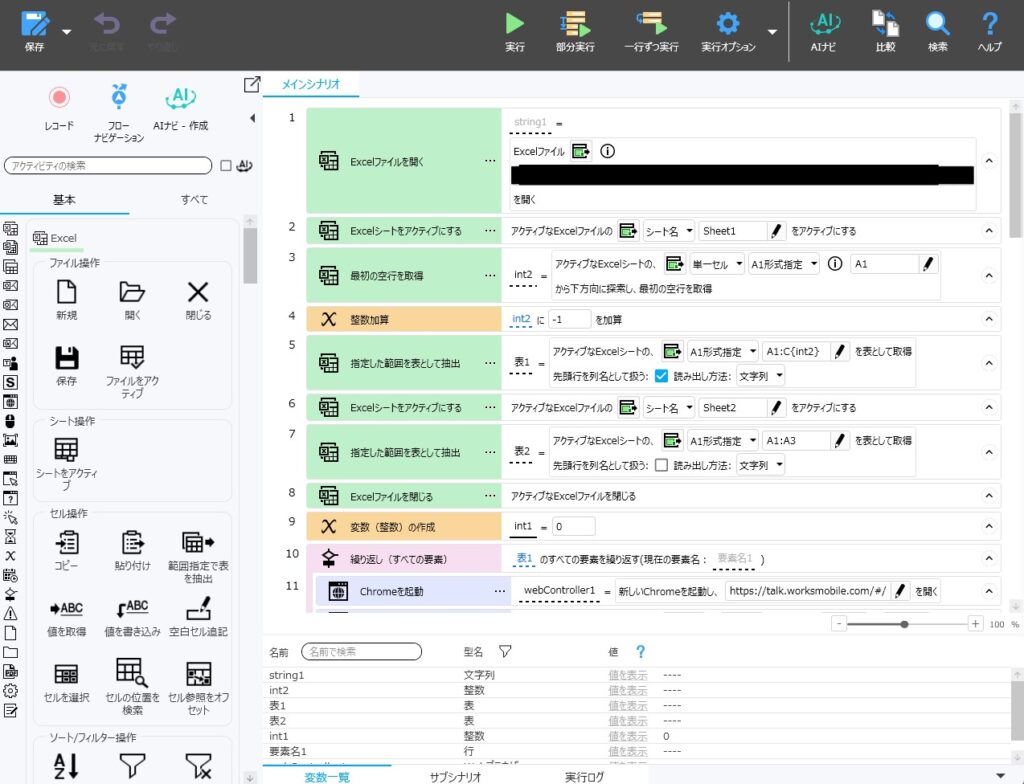Show value of 表1 via 値を表示
The height and width of the screenshot is (784, 1024).
coord(628,706)
